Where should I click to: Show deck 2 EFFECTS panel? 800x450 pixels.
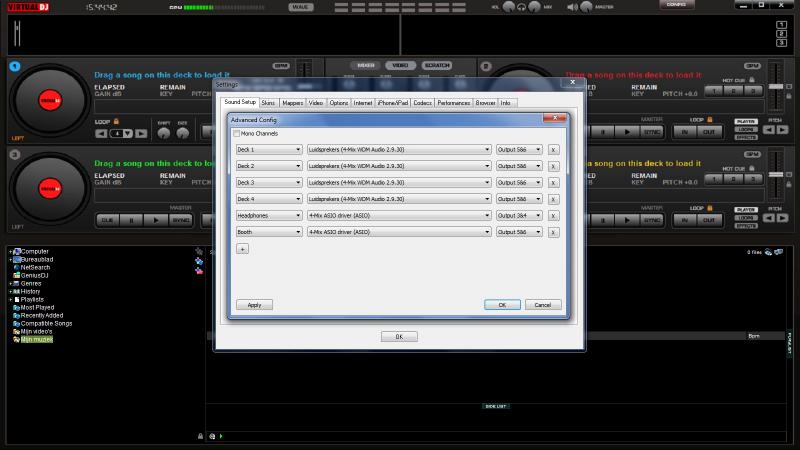tap(746, 138)
